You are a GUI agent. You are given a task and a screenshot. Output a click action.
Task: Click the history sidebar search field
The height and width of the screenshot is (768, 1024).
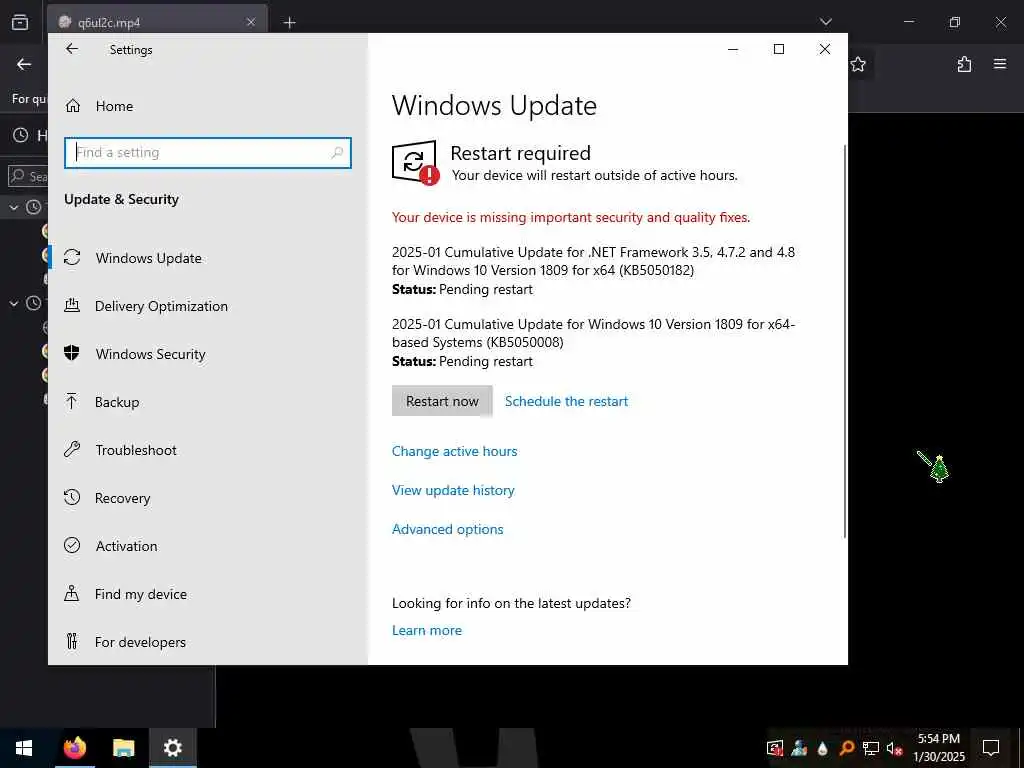pos(27,176)
